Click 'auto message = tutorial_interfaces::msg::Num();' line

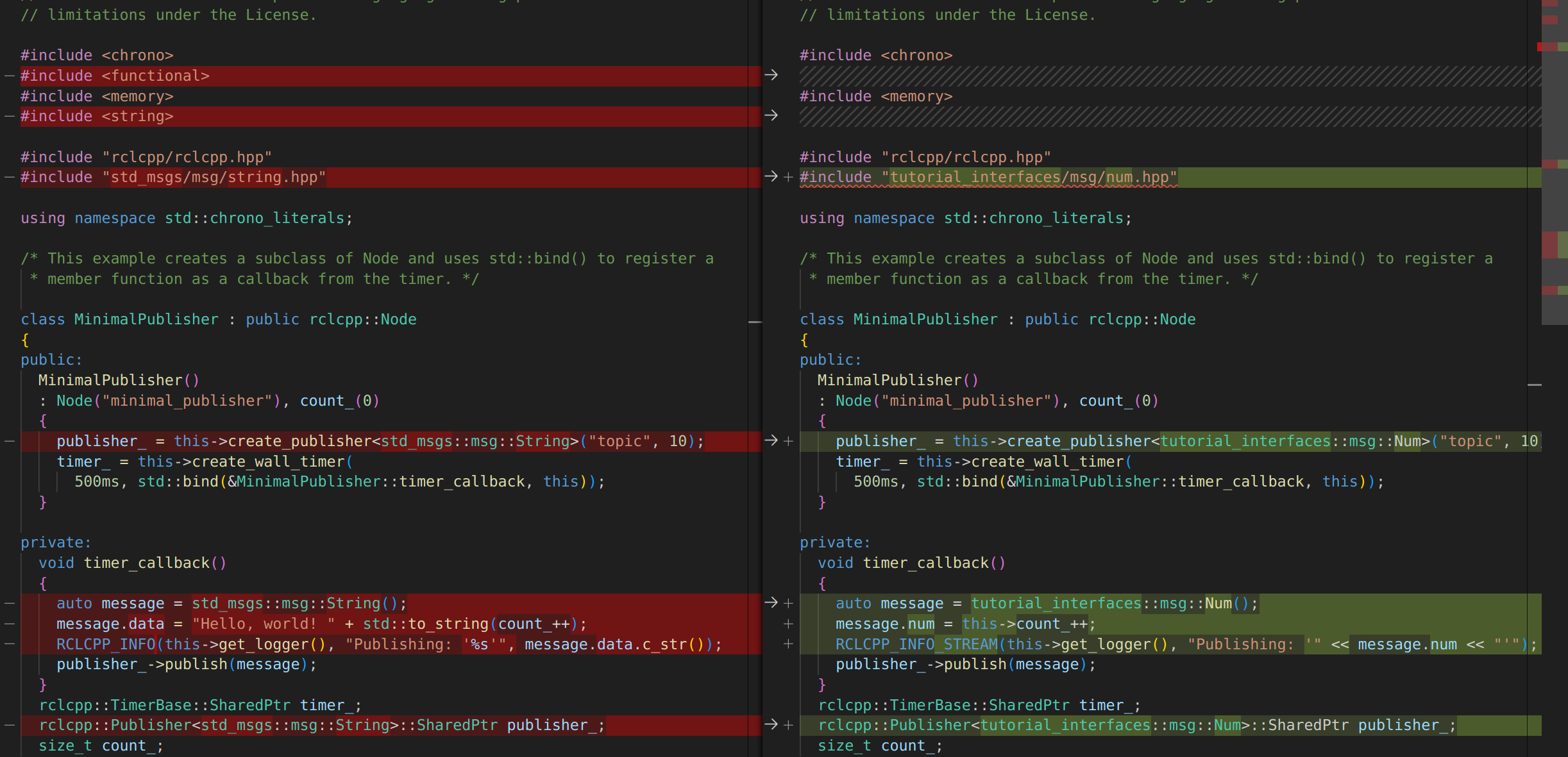tap(1047, 603)
